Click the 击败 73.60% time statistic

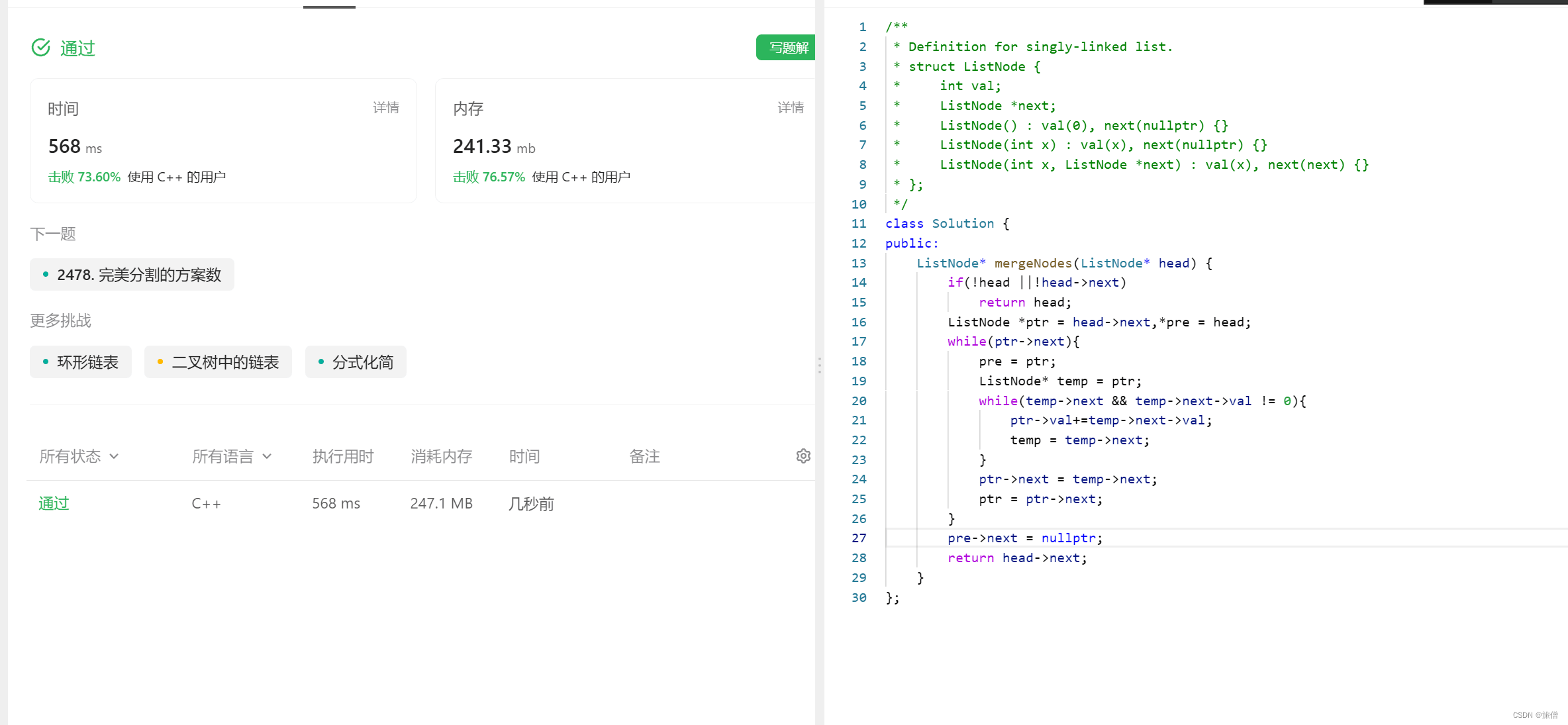tap(84, 177)
